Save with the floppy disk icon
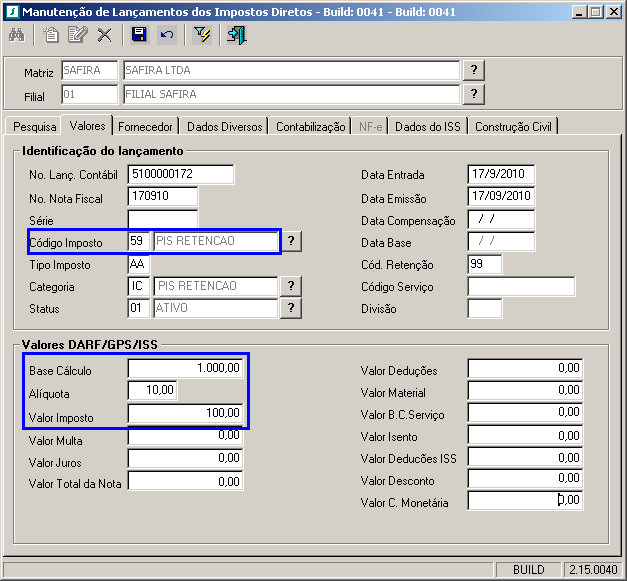The height and width of the screenshot is (581, 627). tap(140, 35)
